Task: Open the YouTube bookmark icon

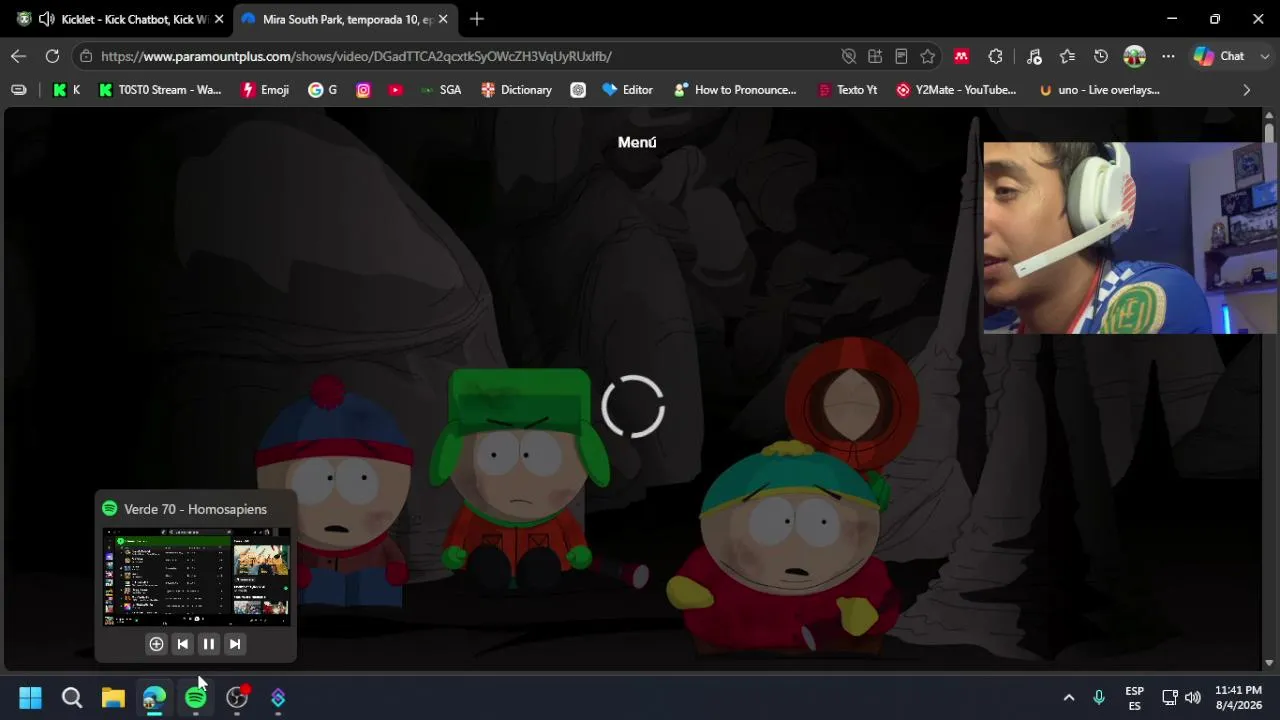Action: [x=396, y=90]
